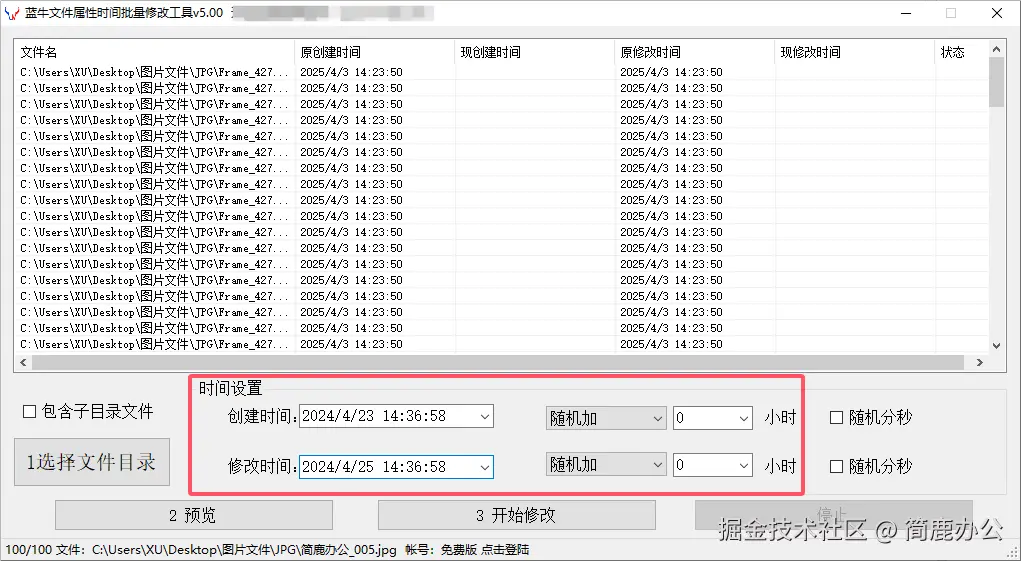
Task: Click the vertical scrollbar thumb of file list
Action: tap(996, 82)
